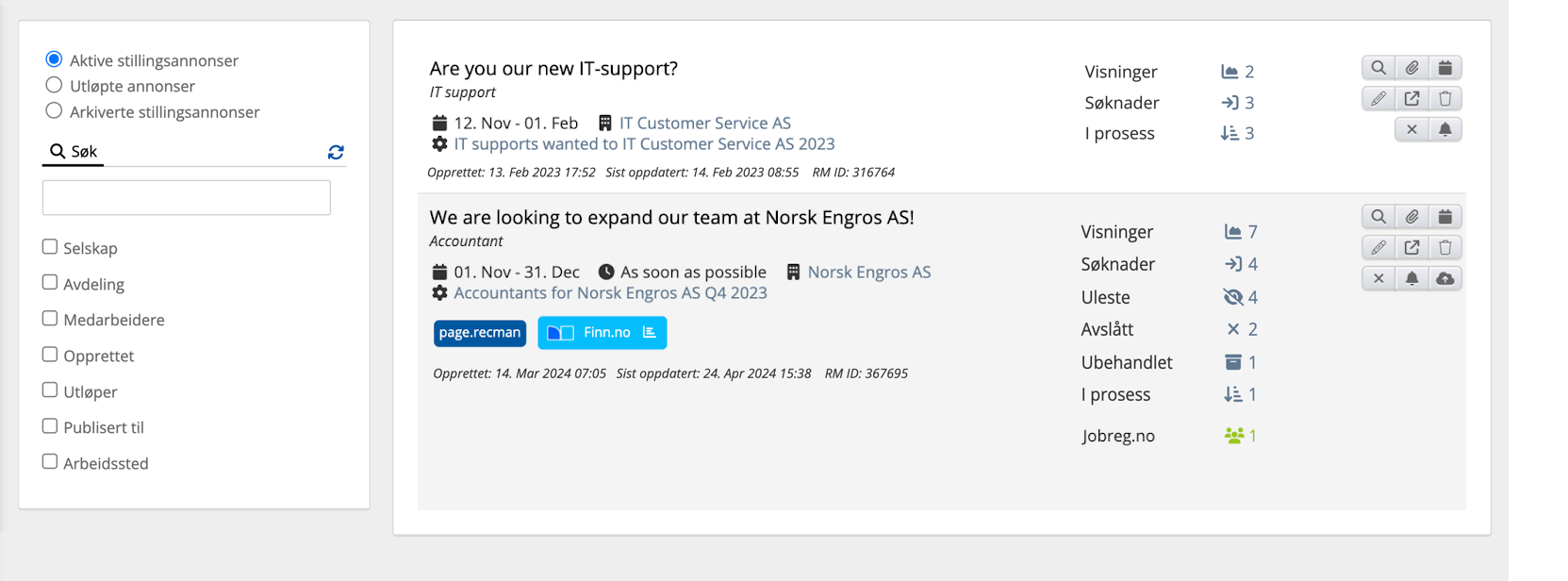
Task: Select Utløpte annonser radio button
Action: click(54, 85)
